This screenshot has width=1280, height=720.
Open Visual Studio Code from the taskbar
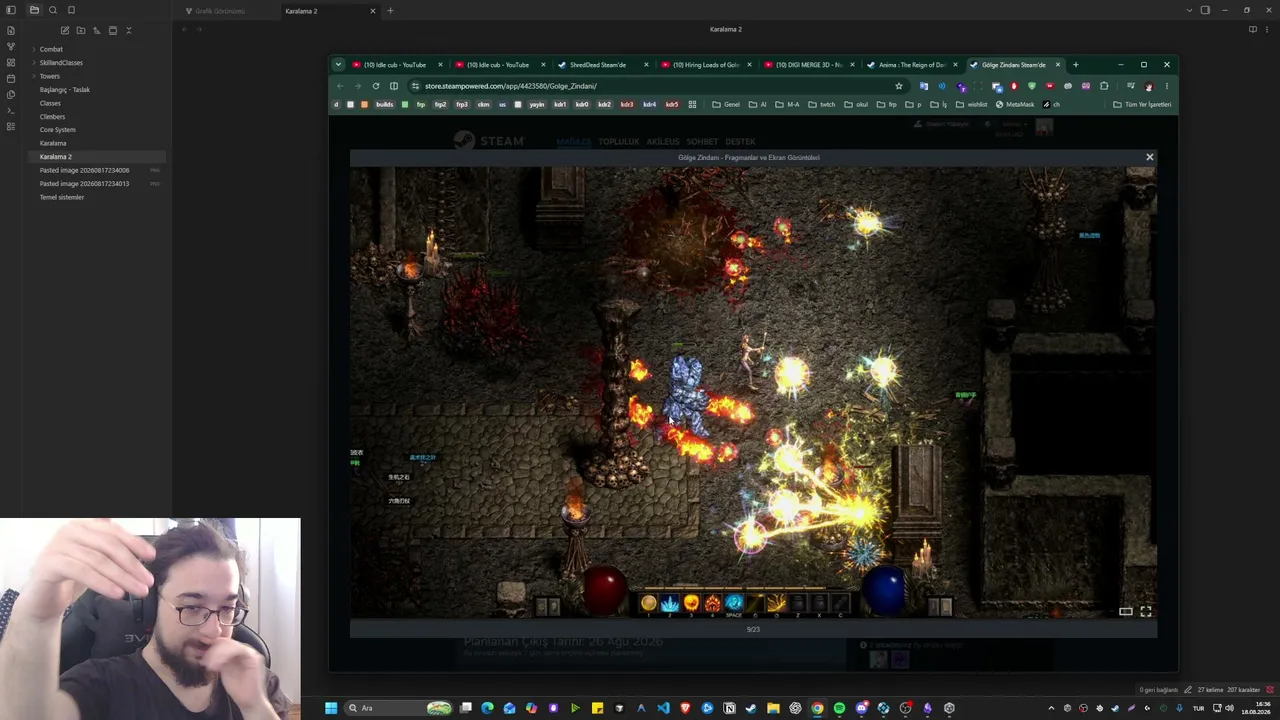[x=663, y=708]
